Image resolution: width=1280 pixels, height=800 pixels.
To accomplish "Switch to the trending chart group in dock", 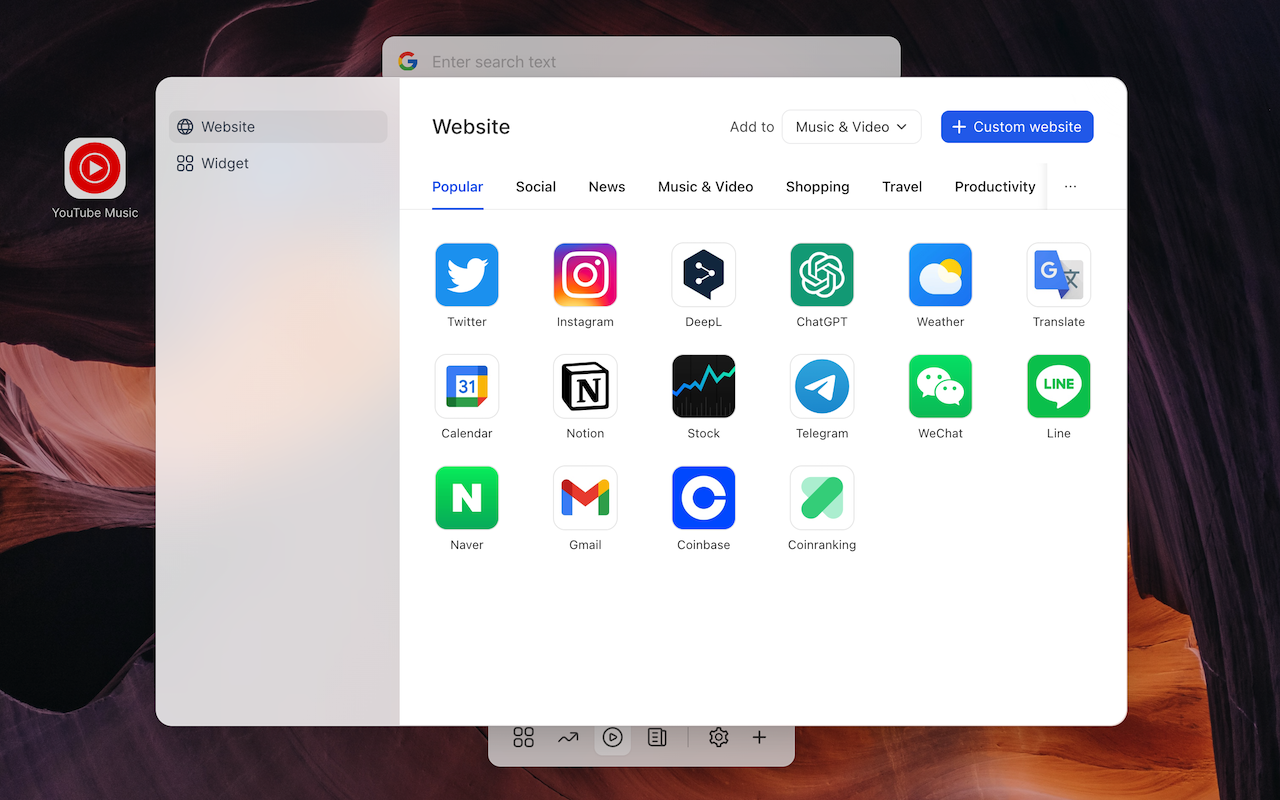I will point(568,737).
